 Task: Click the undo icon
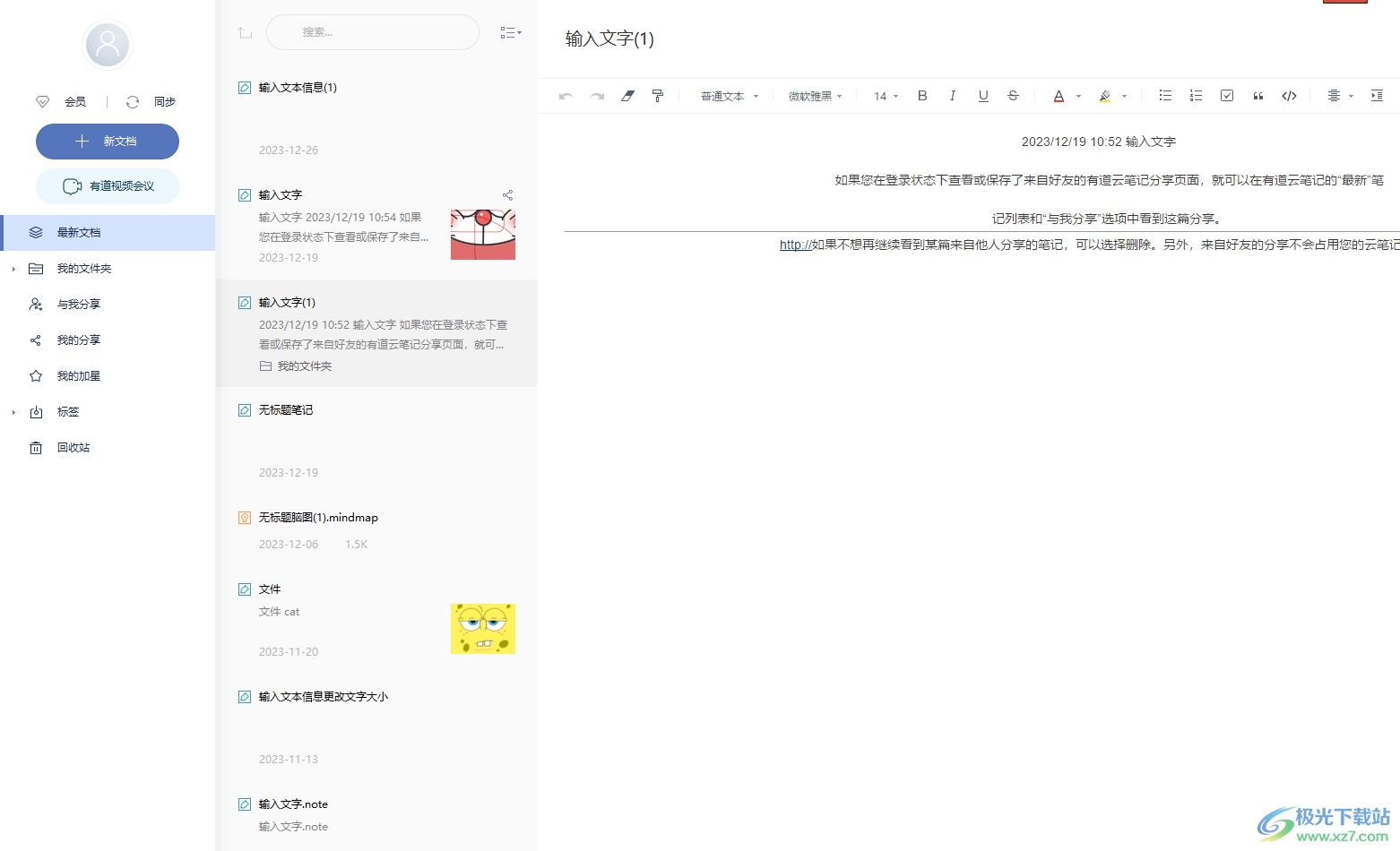click(x=566, y=96)
